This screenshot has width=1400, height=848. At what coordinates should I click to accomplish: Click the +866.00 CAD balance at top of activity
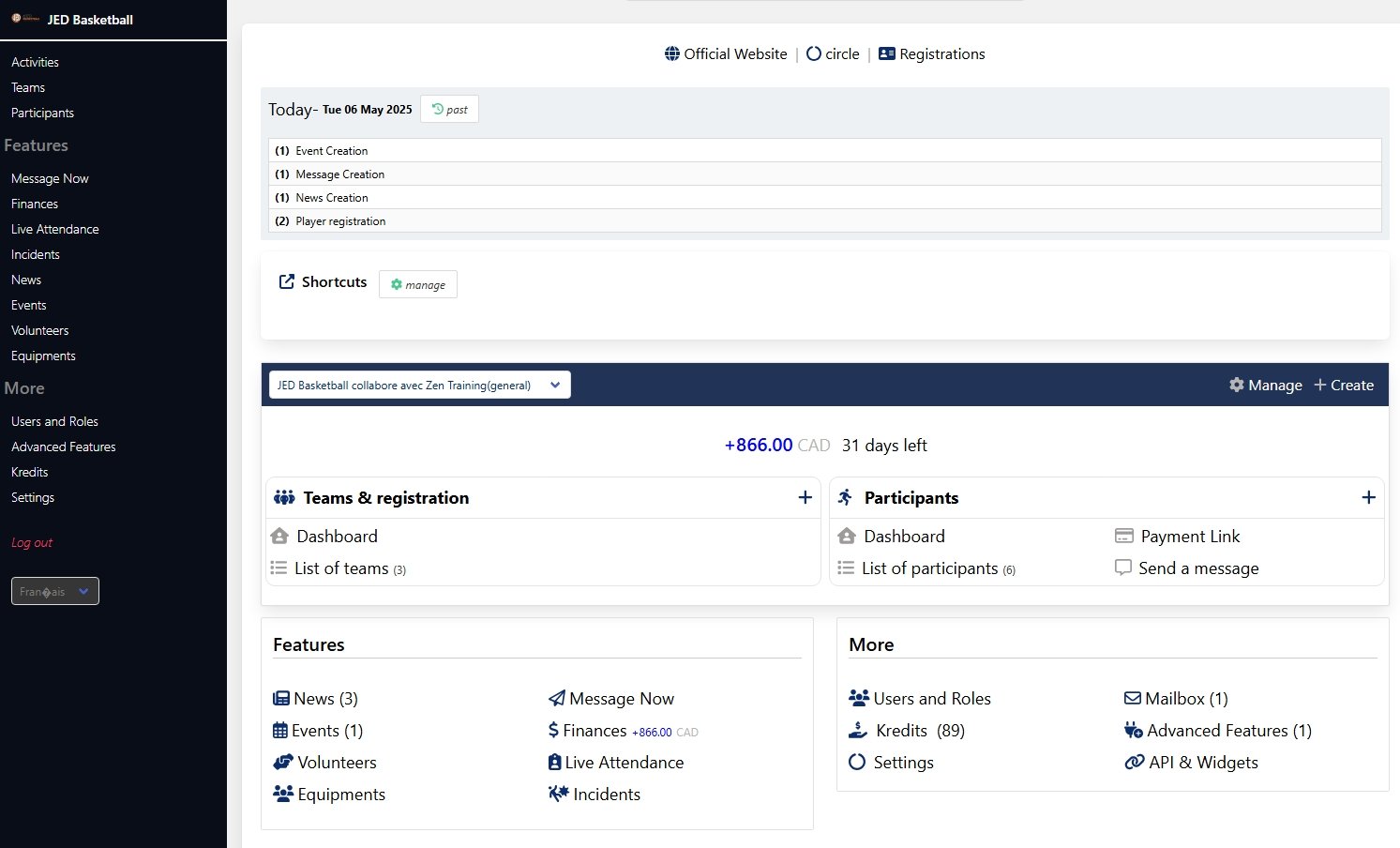point(777,445)
